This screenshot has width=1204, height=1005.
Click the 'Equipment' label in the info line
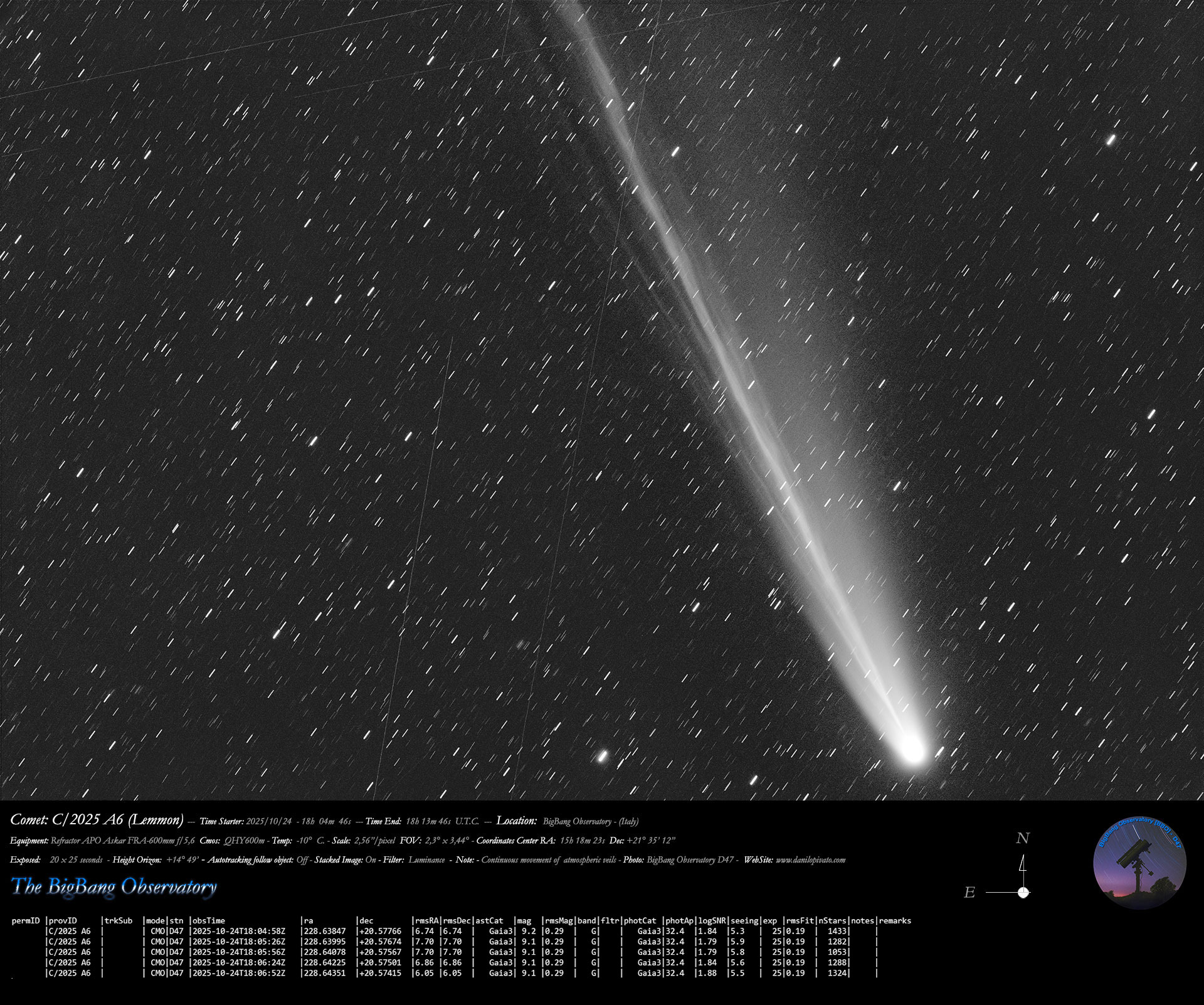pos(29,841)
